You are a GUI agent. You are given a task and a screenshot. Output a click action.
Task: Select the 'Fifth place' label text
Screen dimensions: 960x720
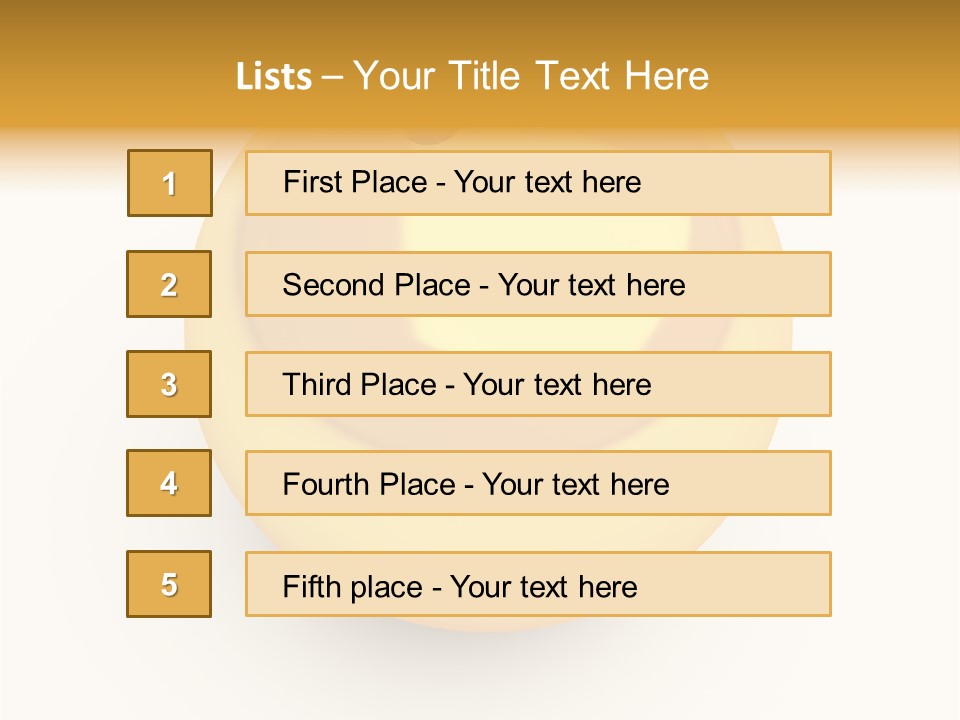point(353,587)
